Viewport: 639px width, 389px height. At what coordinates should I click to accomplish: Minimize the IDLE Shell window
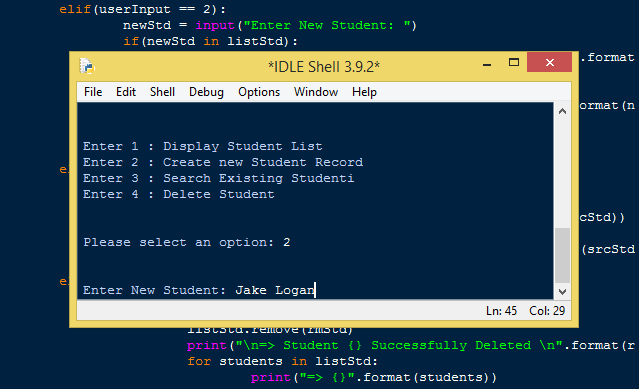click(487, 64)
